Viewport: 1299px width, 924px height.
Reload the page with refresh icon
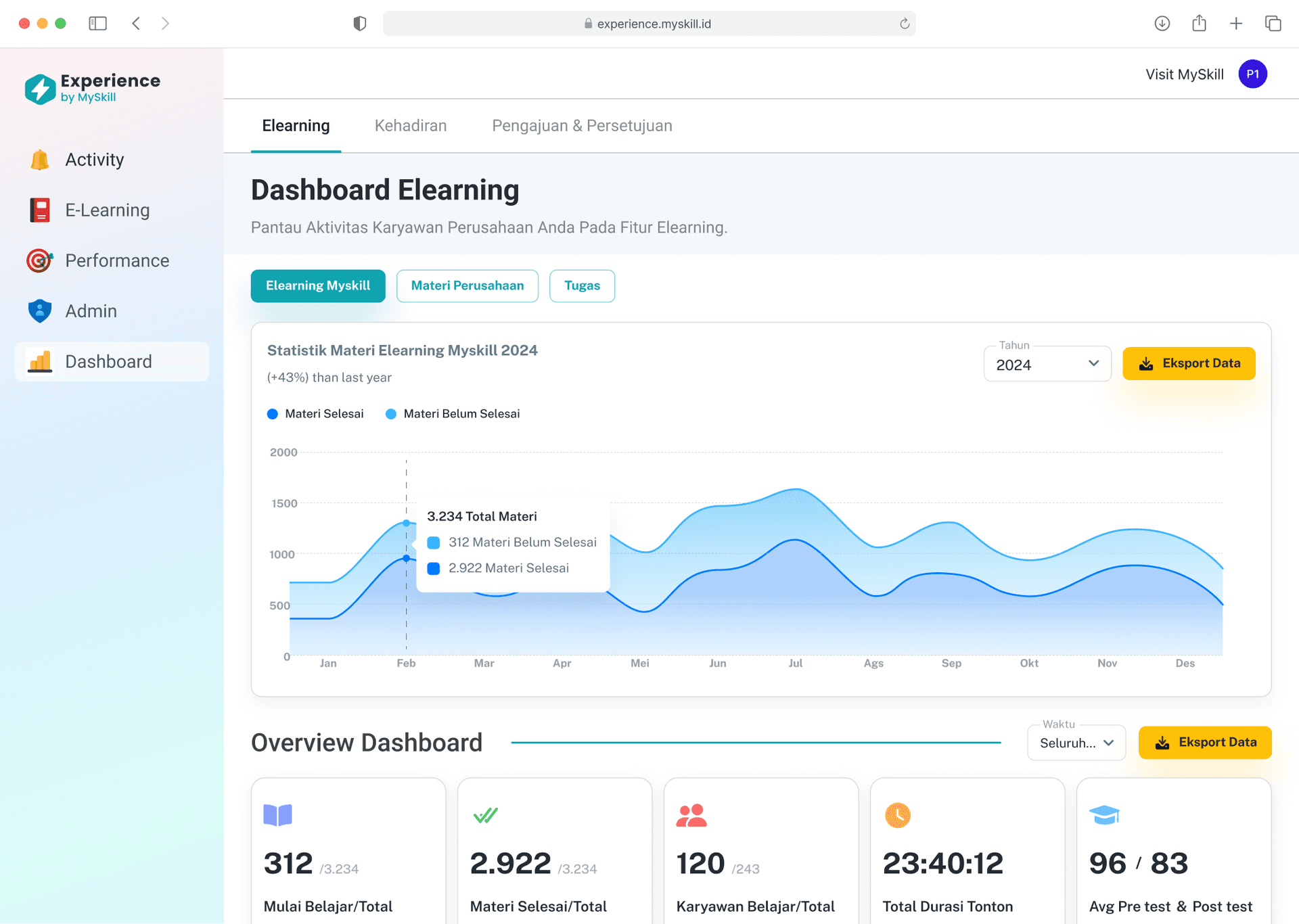click(x=905, y=24)
